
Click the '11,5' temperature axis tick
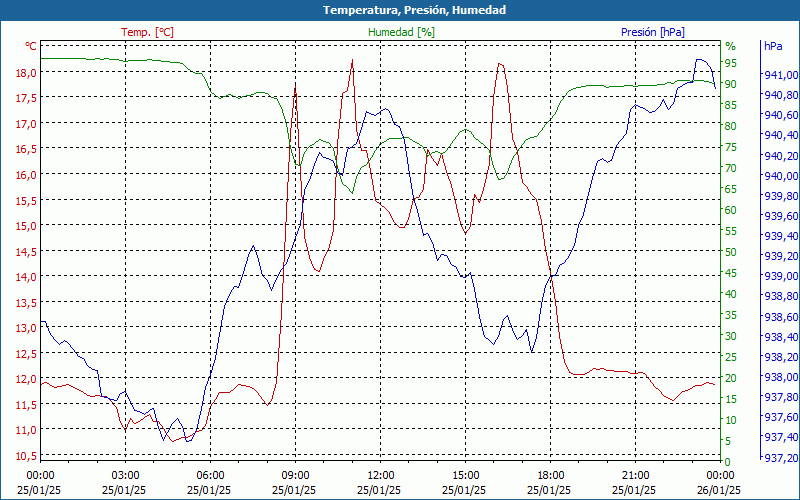27,404
